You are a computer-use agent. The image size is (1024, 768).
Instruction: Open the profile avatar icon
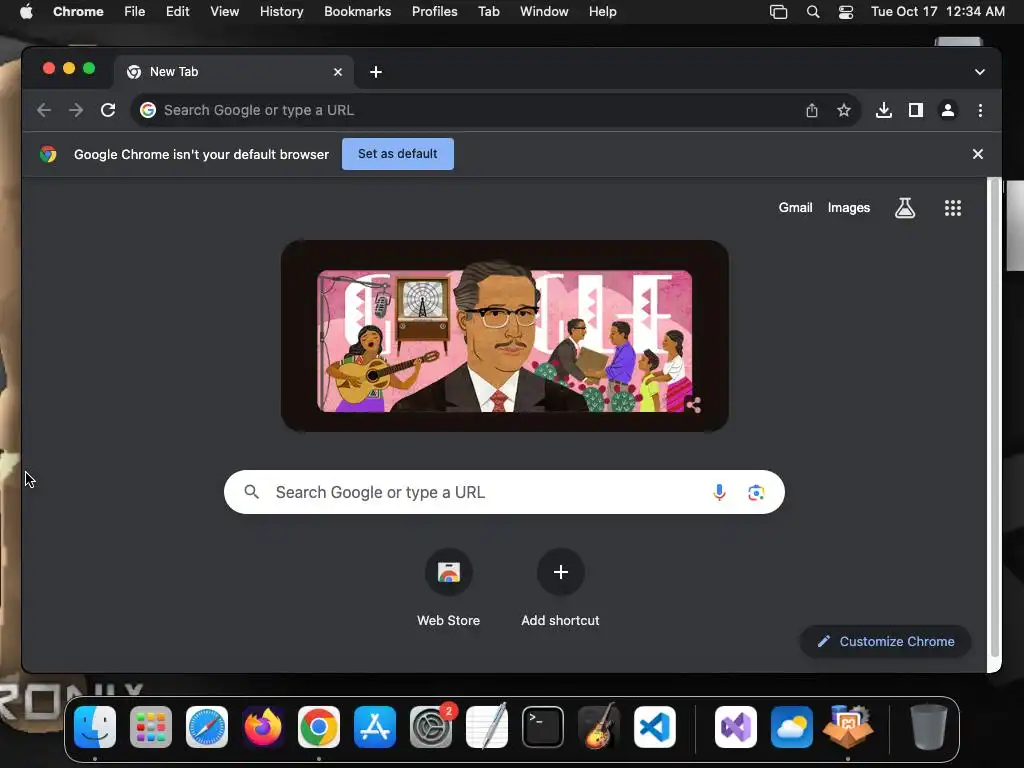click(x=948, y=110)
